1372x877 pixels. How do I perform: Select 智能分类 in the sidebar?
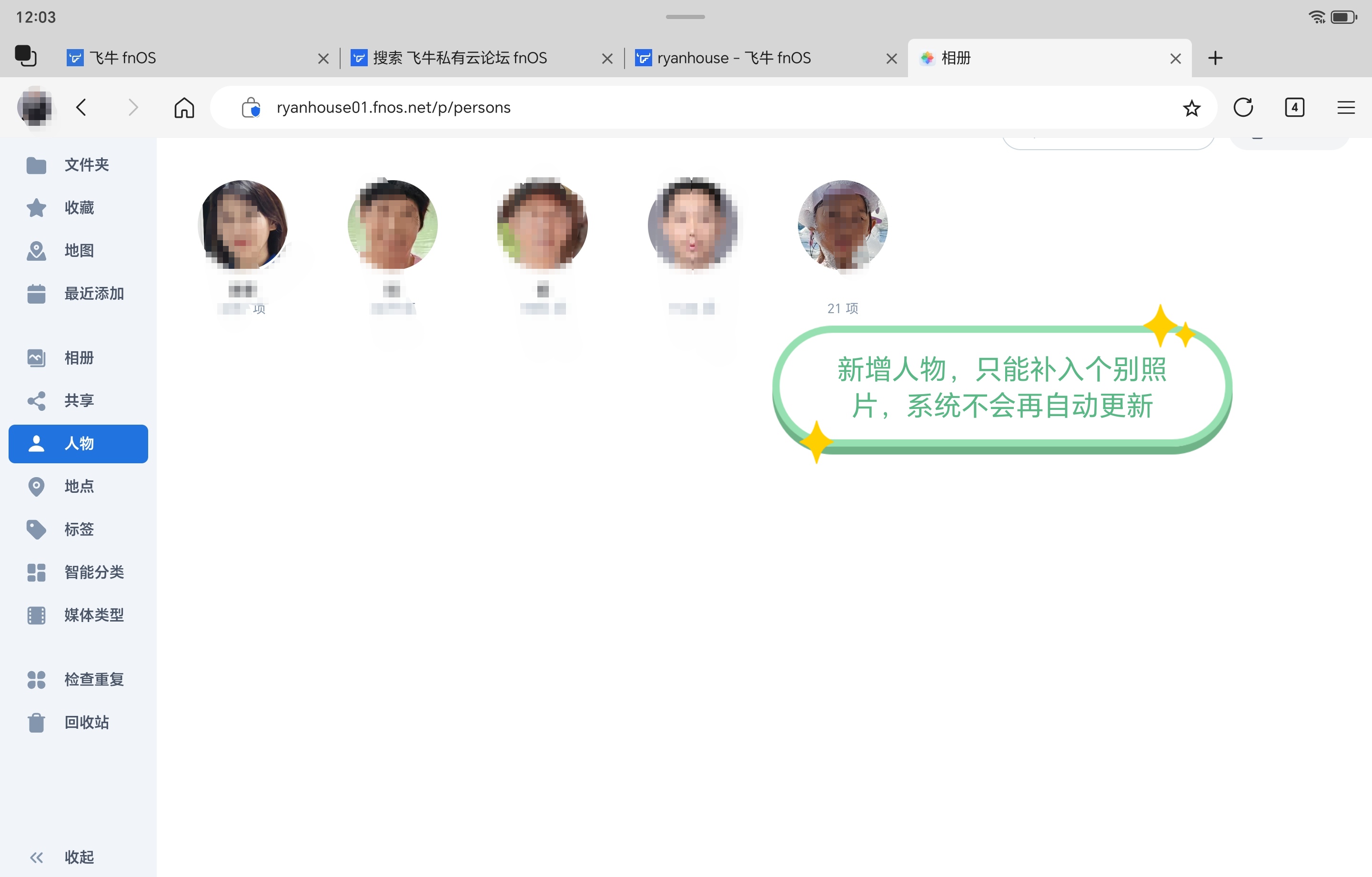[93, 572]
